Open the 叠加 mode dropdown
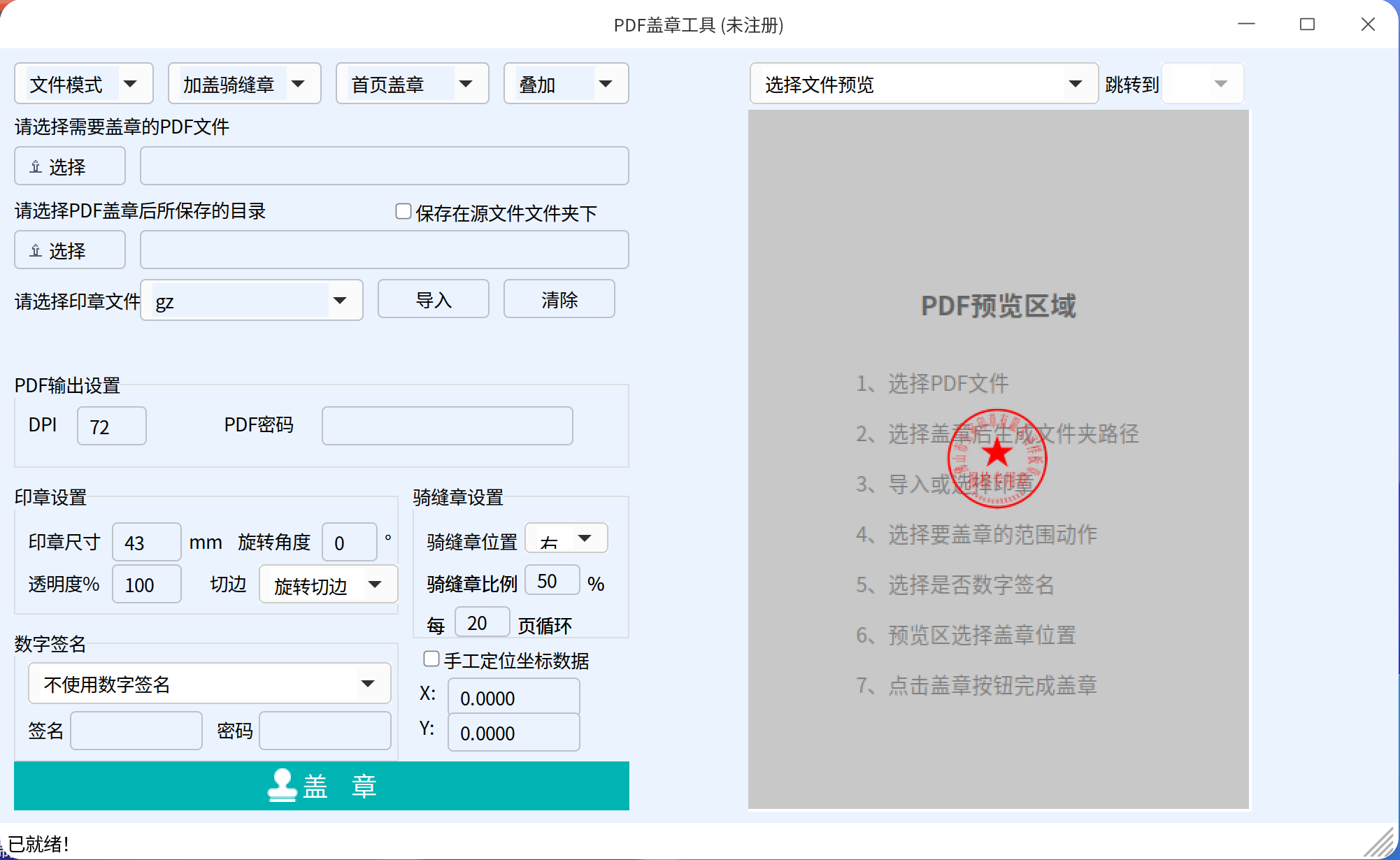This screenshot has height=860, width=1400. pyautogui.click(x=566, y=84)
